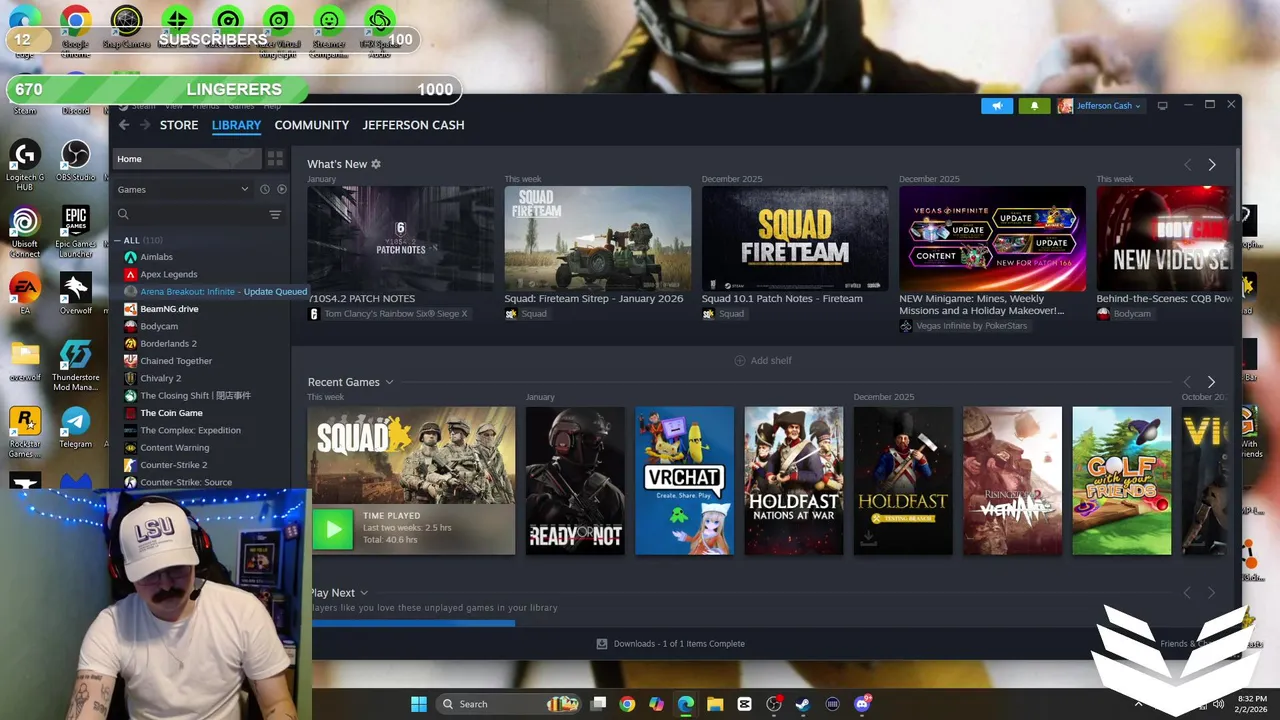Screen dimensions: 1280x720
Task: Open Golf With Your Friends cover
Action: coord(1121,481)
